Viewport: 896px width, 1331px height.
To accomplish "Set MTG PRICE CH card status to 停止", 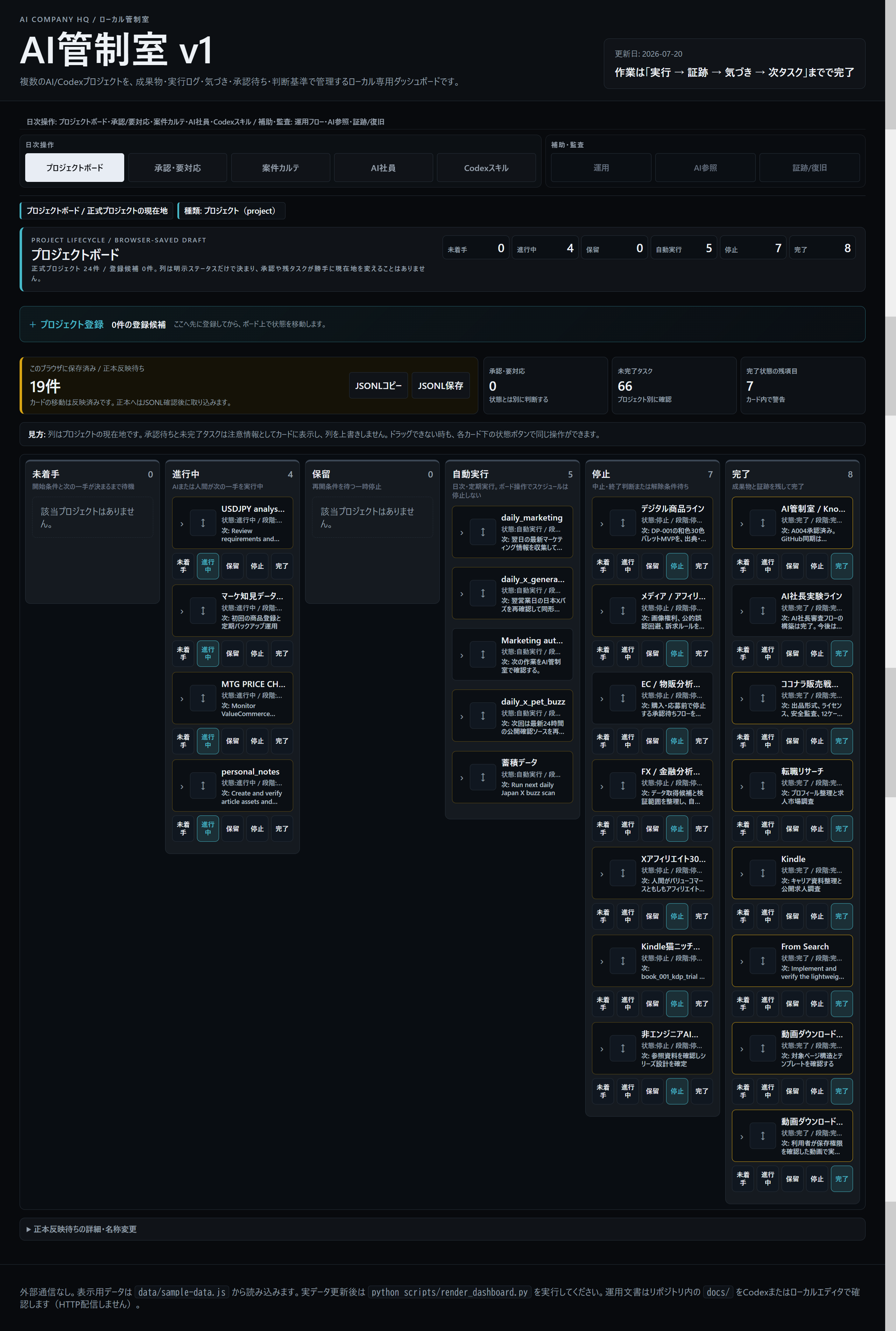I will click(x=257, y=741).
